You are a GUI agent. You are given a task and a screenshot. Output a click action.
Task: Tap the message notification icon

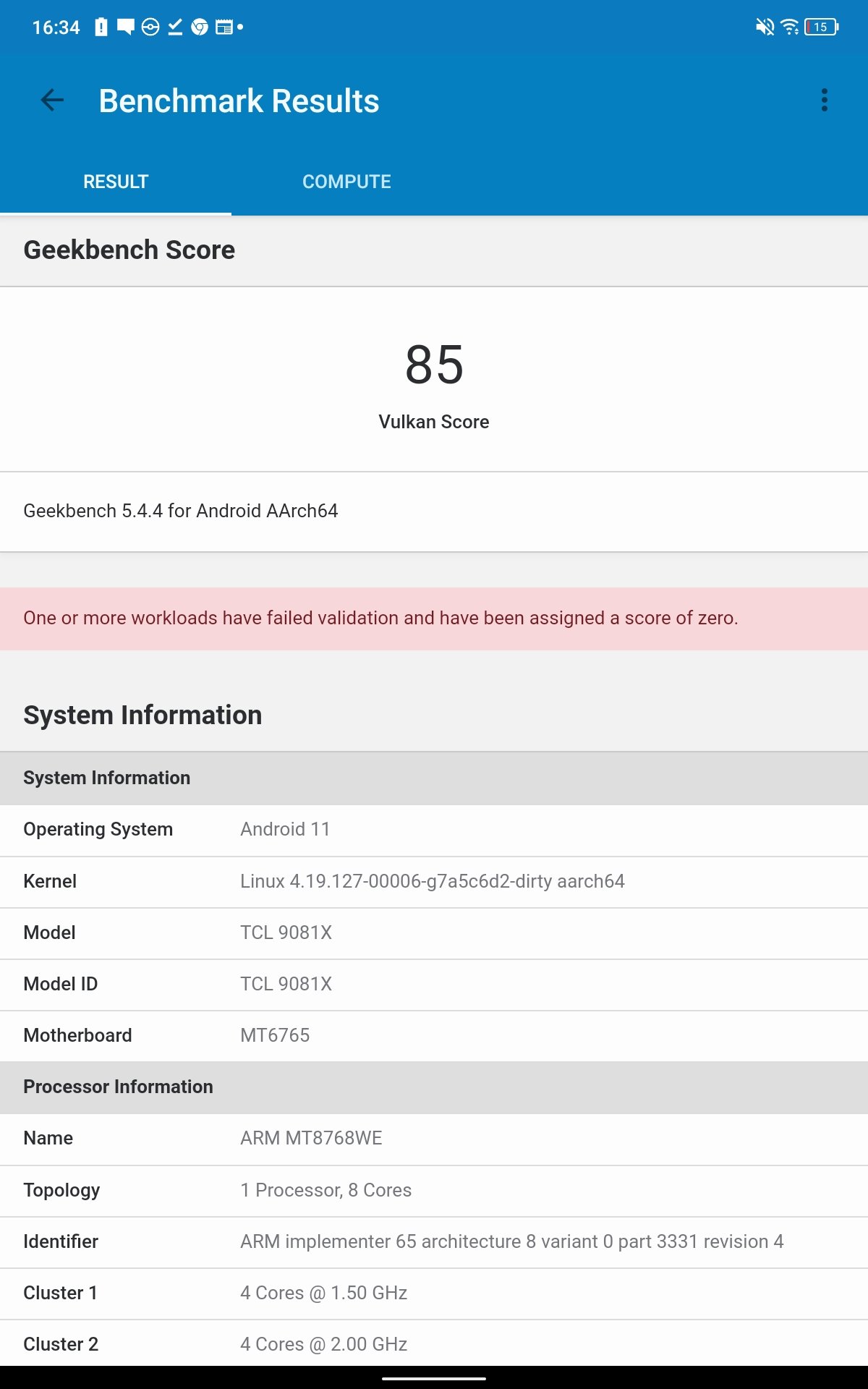(x=126, y=27)
